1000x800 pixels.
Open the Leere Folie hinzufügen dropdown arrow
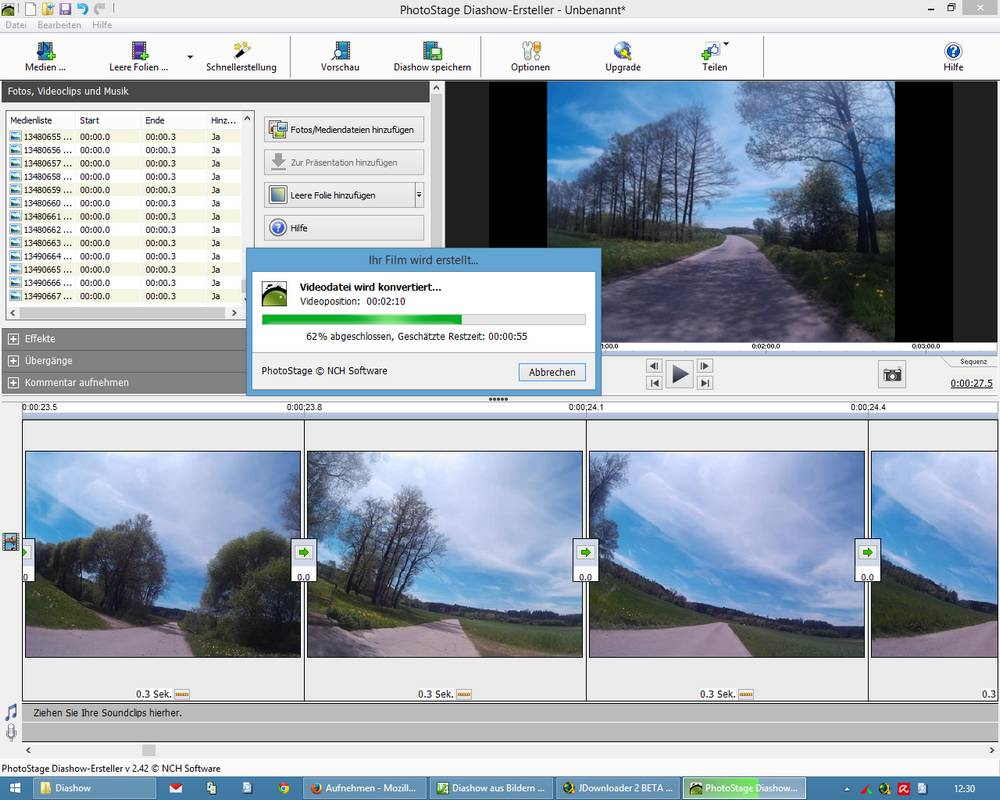tap(419, 195)
